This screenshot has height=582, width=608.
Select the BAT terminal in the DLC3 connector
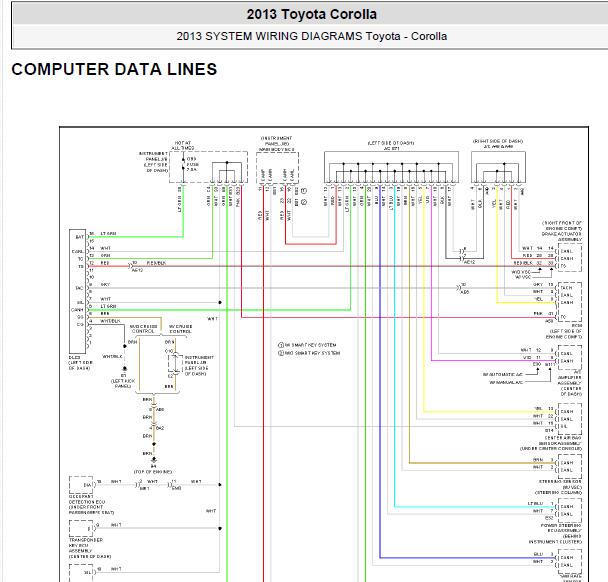[79, 237]
